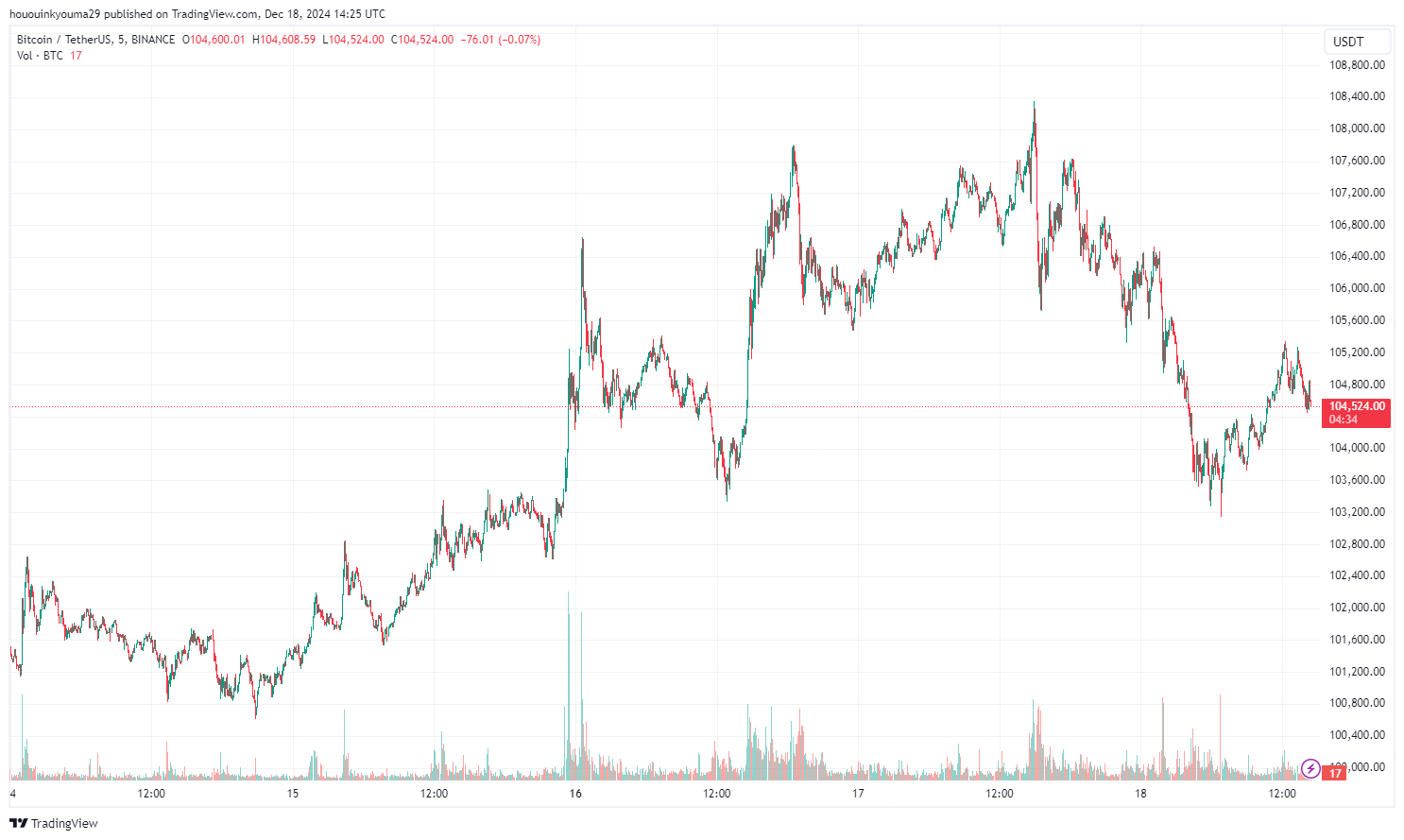Click the low value L104,524.00
This screenshot has width=1404, height=840.
[353, 40]
